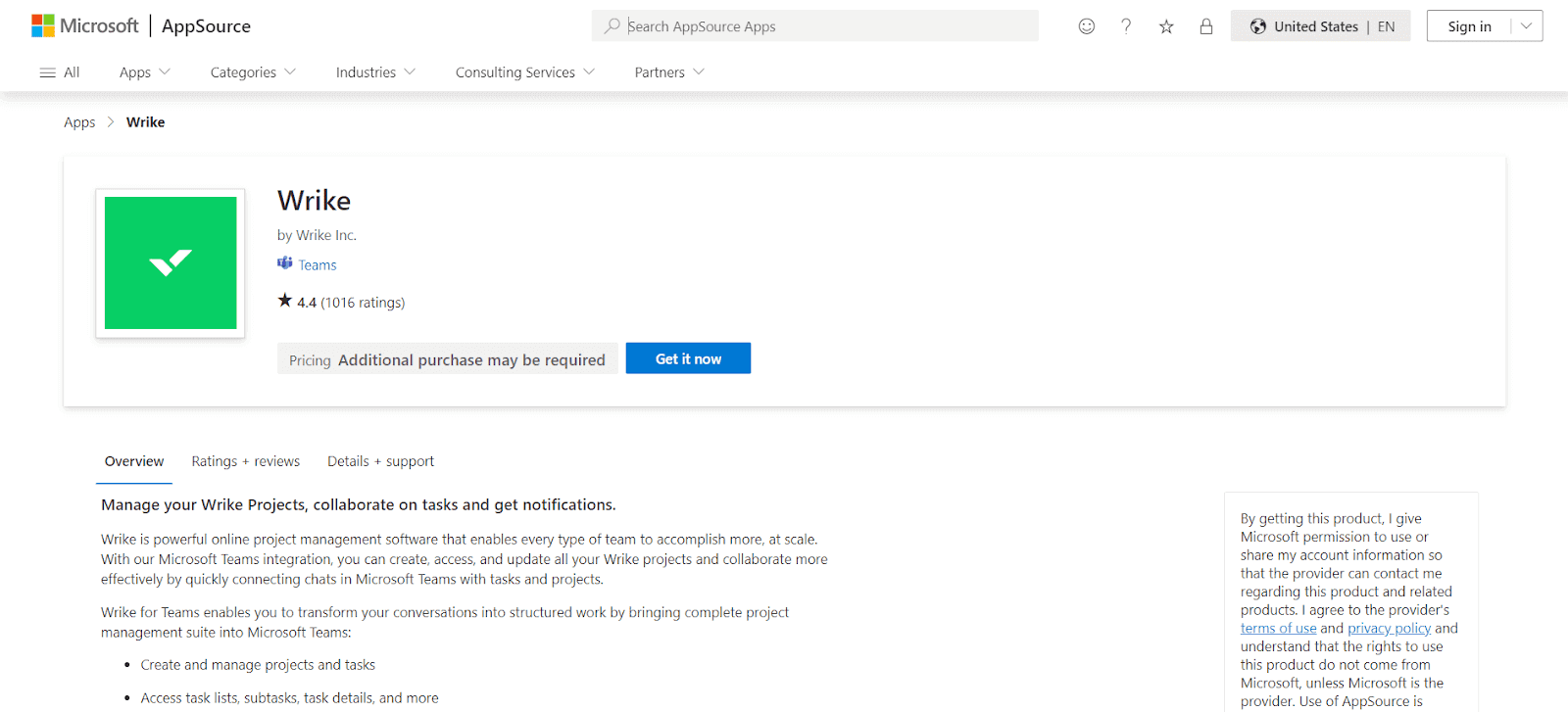The image size is (1568, 712).
Task: Click the Search AppSource Apps field
Action: point(823,26)
